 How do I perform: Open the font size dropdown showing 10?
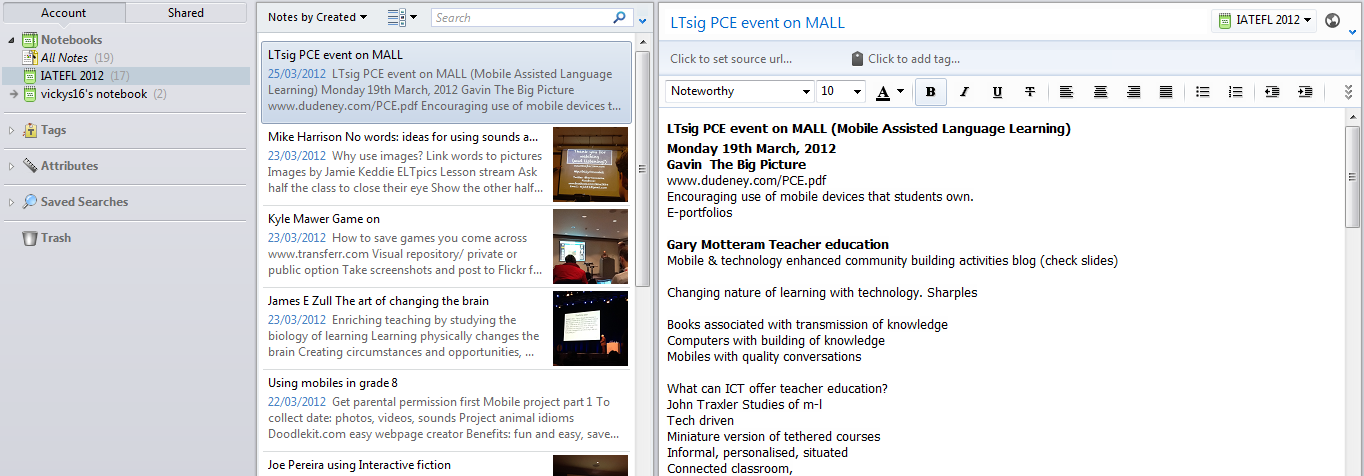841,91
